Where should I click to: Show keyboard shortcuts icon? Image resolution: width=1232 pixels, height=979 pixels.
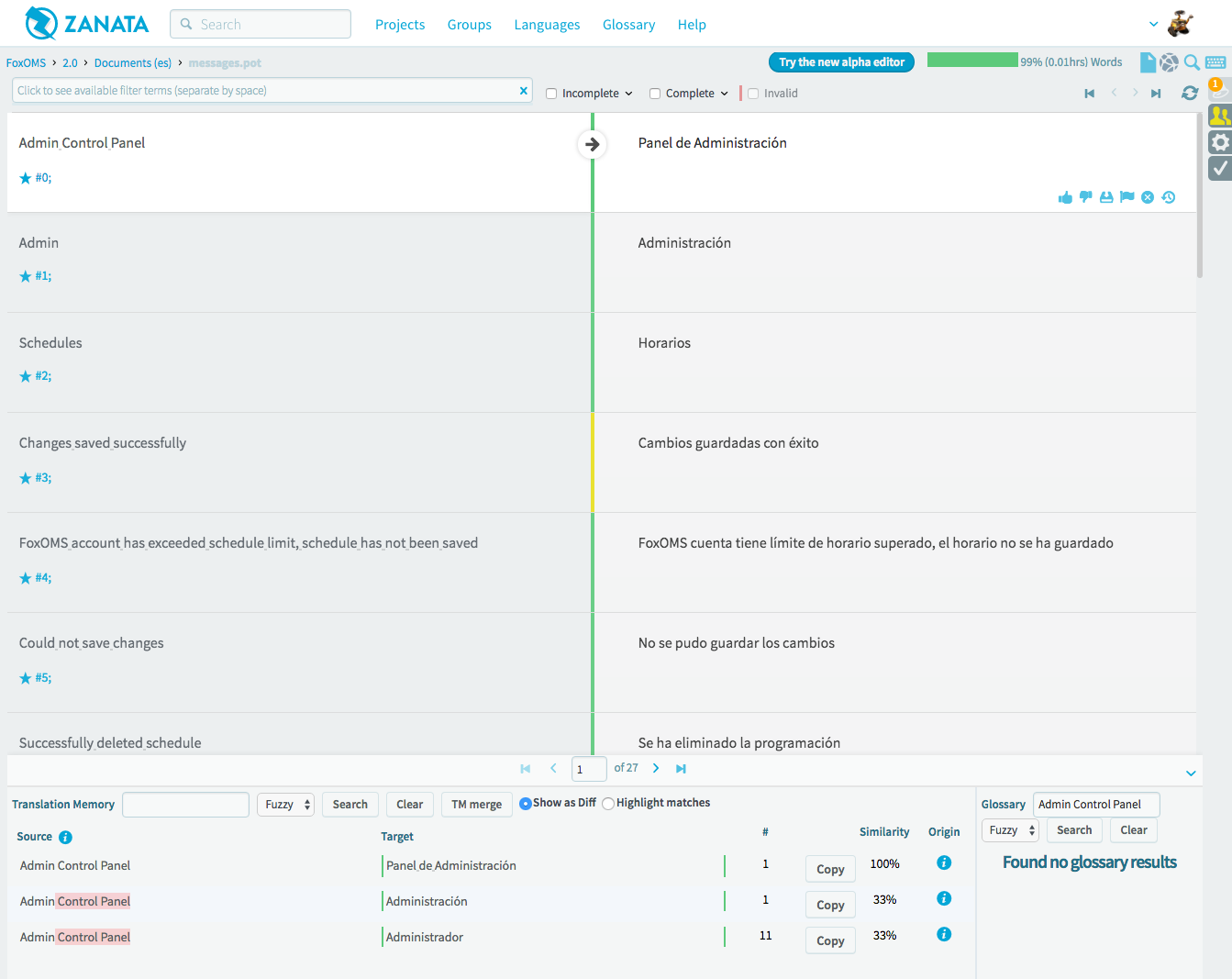(x=1215, y=62)
